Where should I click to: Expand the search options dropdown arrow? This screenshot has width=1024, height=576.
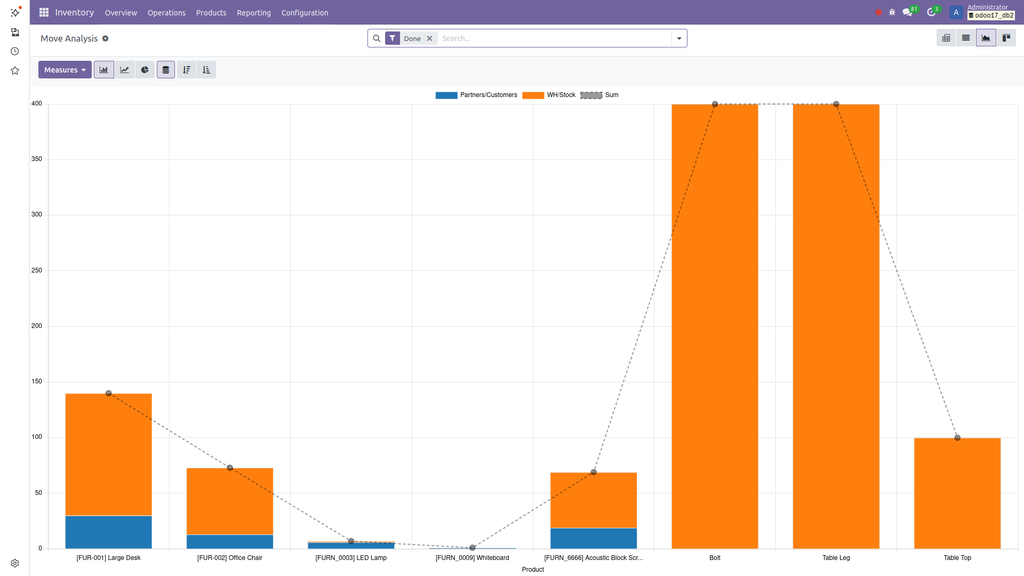[x=679, y=38]
